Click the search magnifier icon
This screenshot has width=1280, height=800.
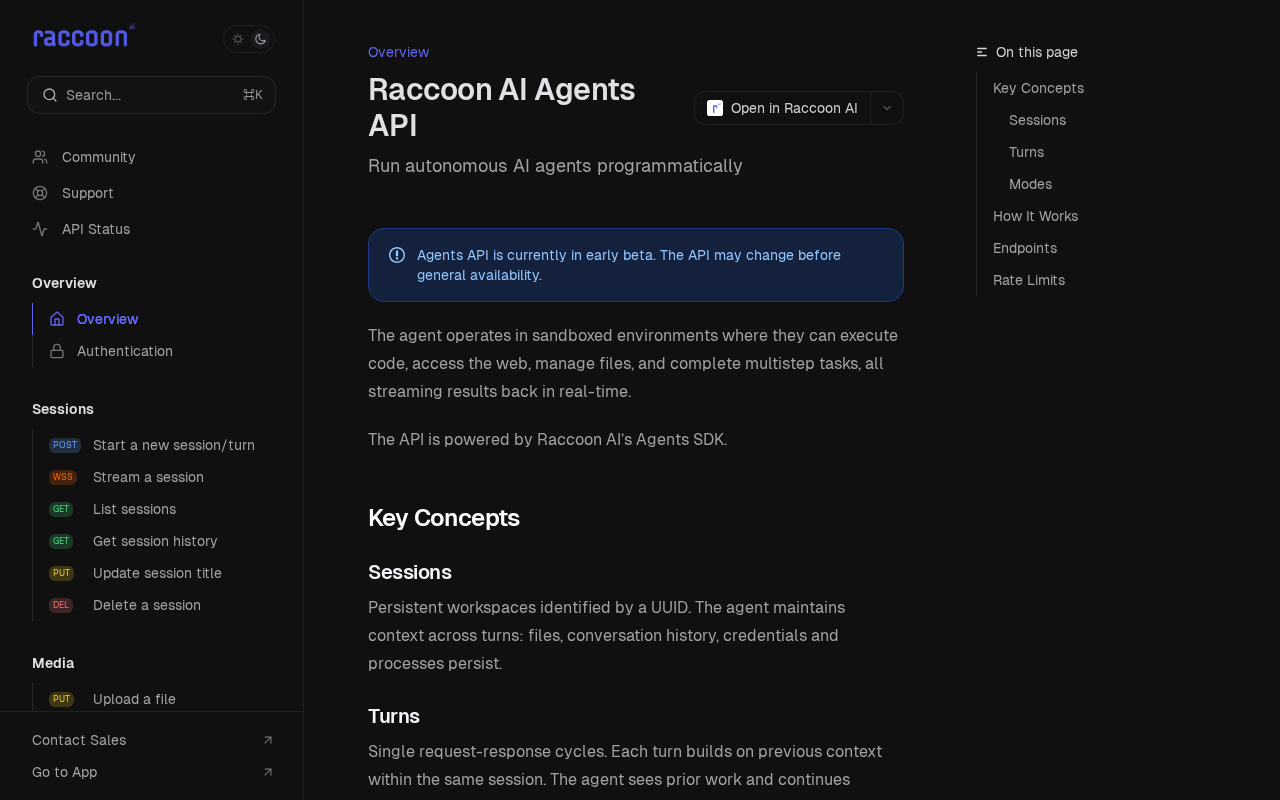[50, 95]
